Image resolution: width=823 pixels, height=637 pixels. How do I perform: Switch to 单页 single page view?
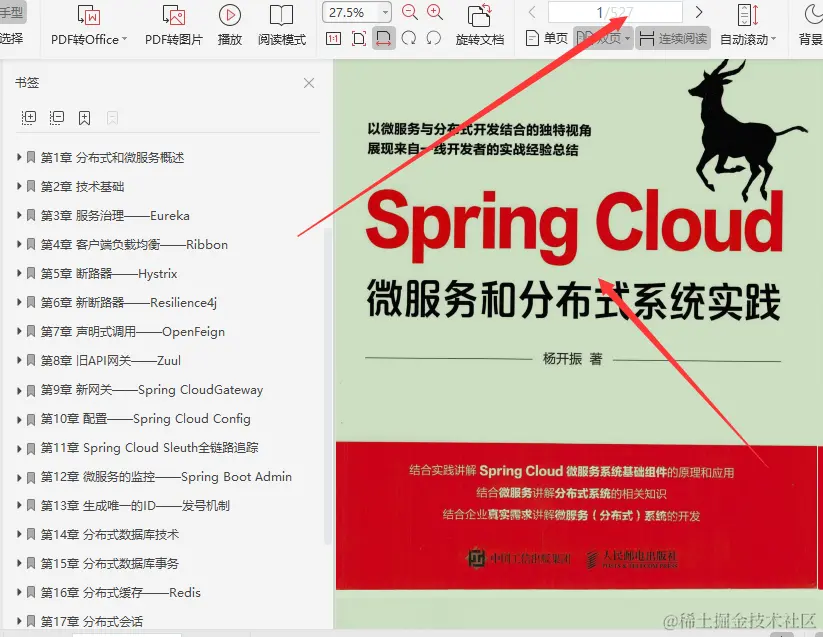(x=546, y=38)
